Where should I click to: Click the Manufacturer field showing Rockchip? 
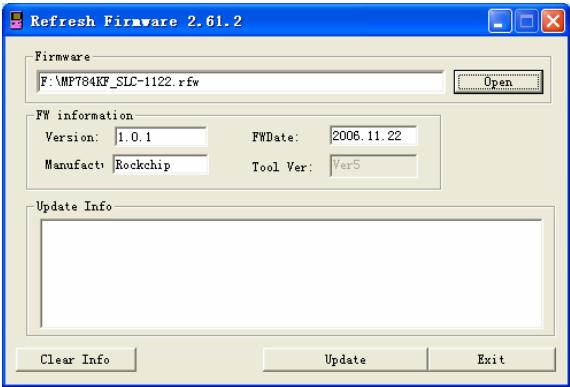click(160, 165)
